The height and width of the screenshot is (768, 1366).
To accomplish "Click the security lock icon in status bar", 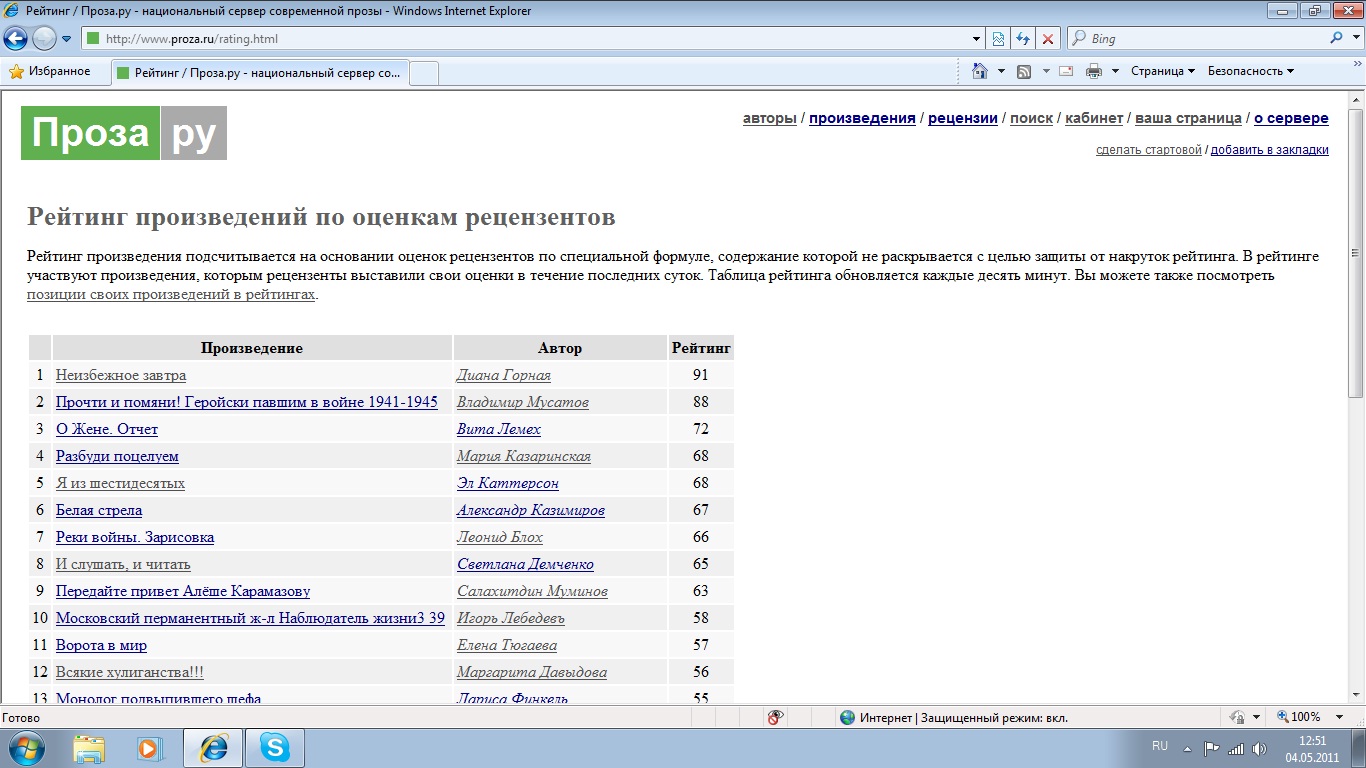I will tap(1238, 717).
